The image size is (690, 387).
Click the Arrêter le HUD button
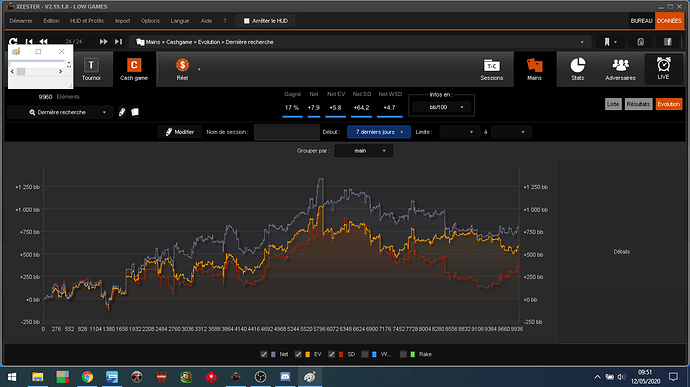[x=265, y=21]
